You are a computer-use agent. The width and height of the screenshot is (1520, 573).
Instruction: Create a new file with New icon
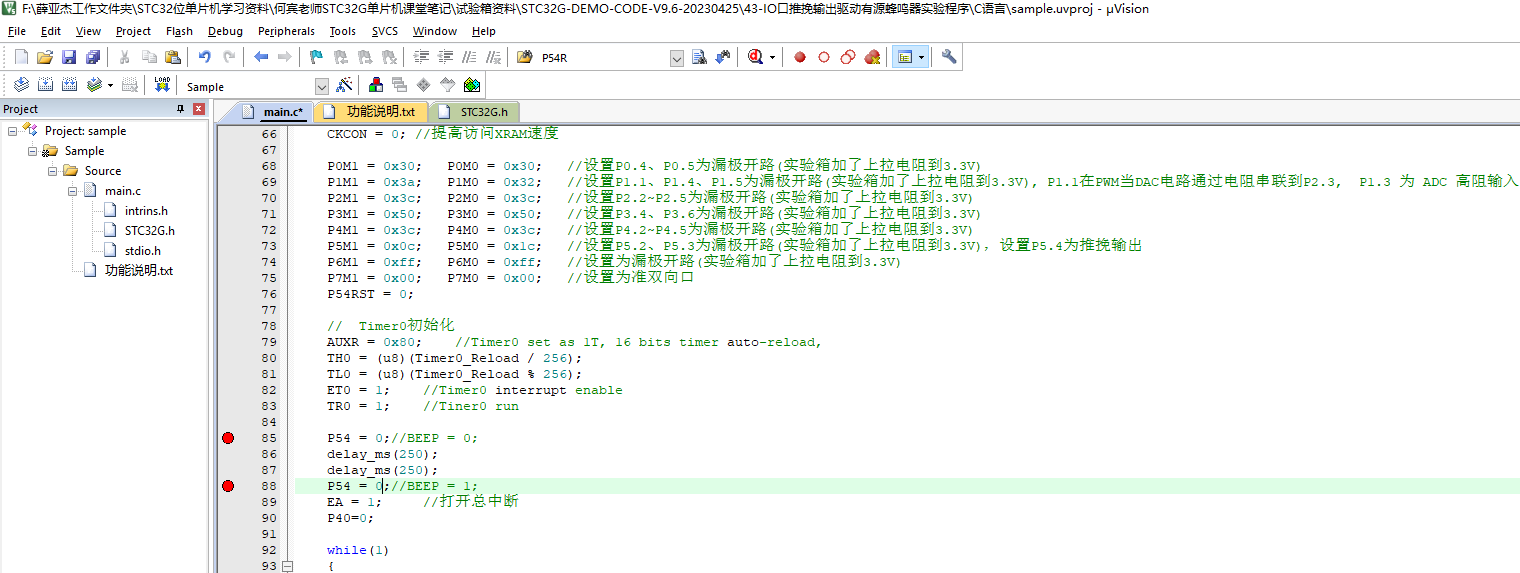pos(20,57)
